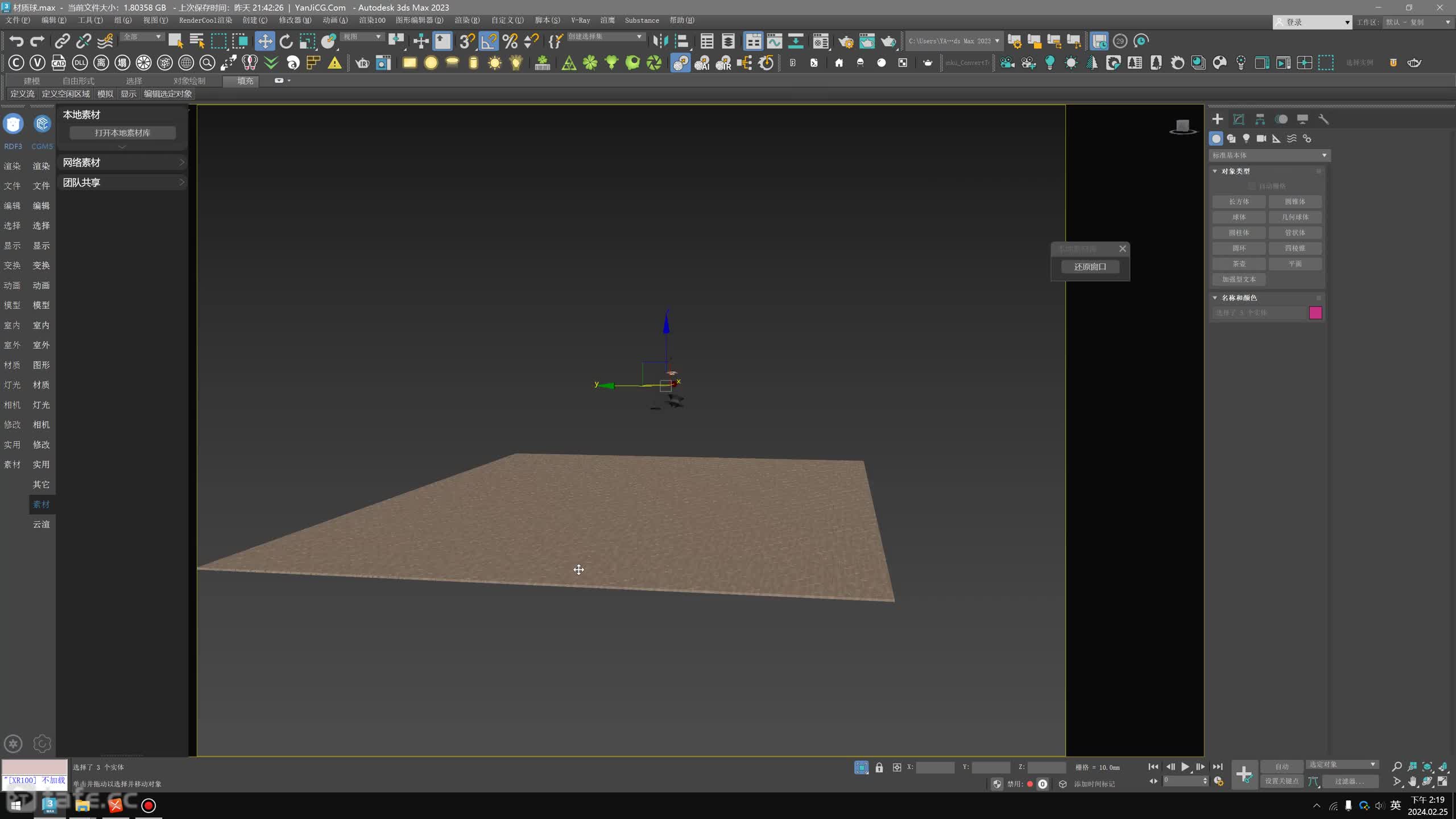Create a 茶壶 teapot primitive
This screenshot has height=819, width=1456.
point(1239,264)
